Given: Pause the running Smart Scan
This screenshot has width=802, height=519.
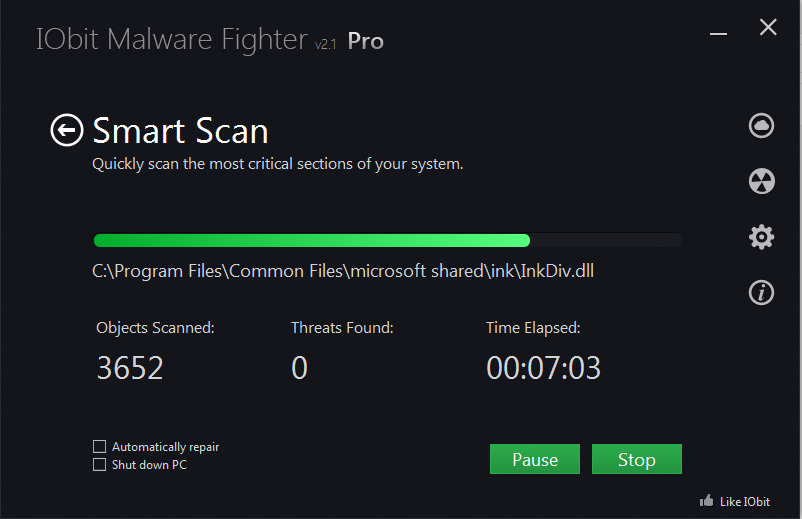Looking at the screenshot, I should click(x=535, y=459).
